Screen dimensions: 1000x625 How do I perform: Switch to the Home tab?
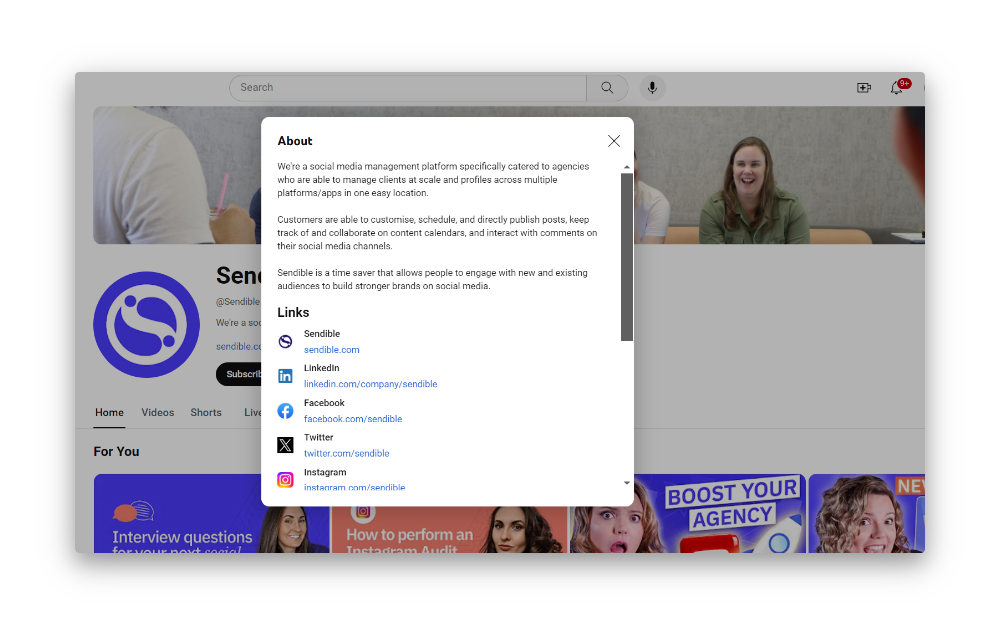(x=110, y=413)
